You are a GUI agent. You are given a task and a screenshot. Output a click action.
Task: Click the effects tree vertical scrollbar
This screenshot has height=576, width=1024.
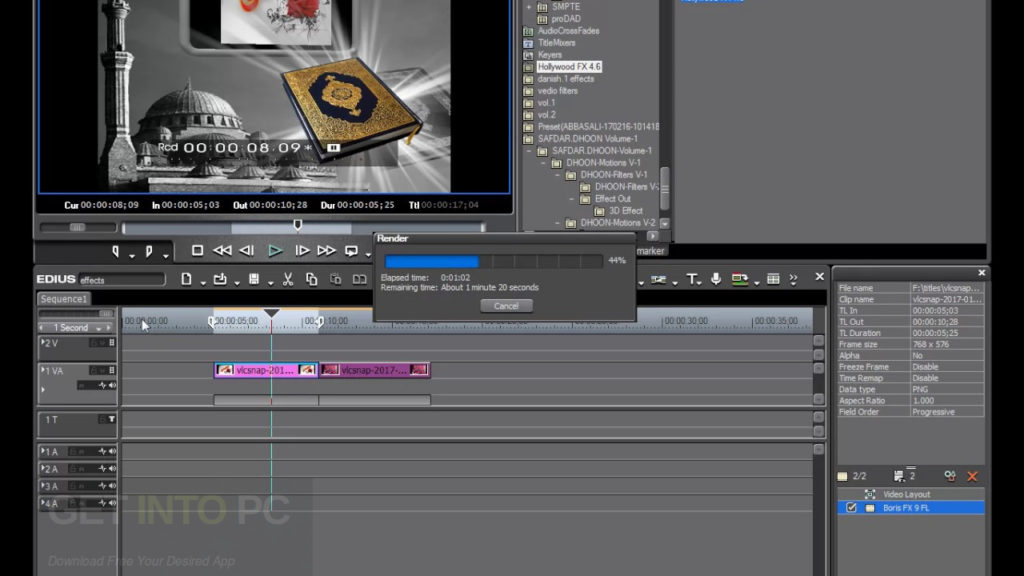(665, 187)
